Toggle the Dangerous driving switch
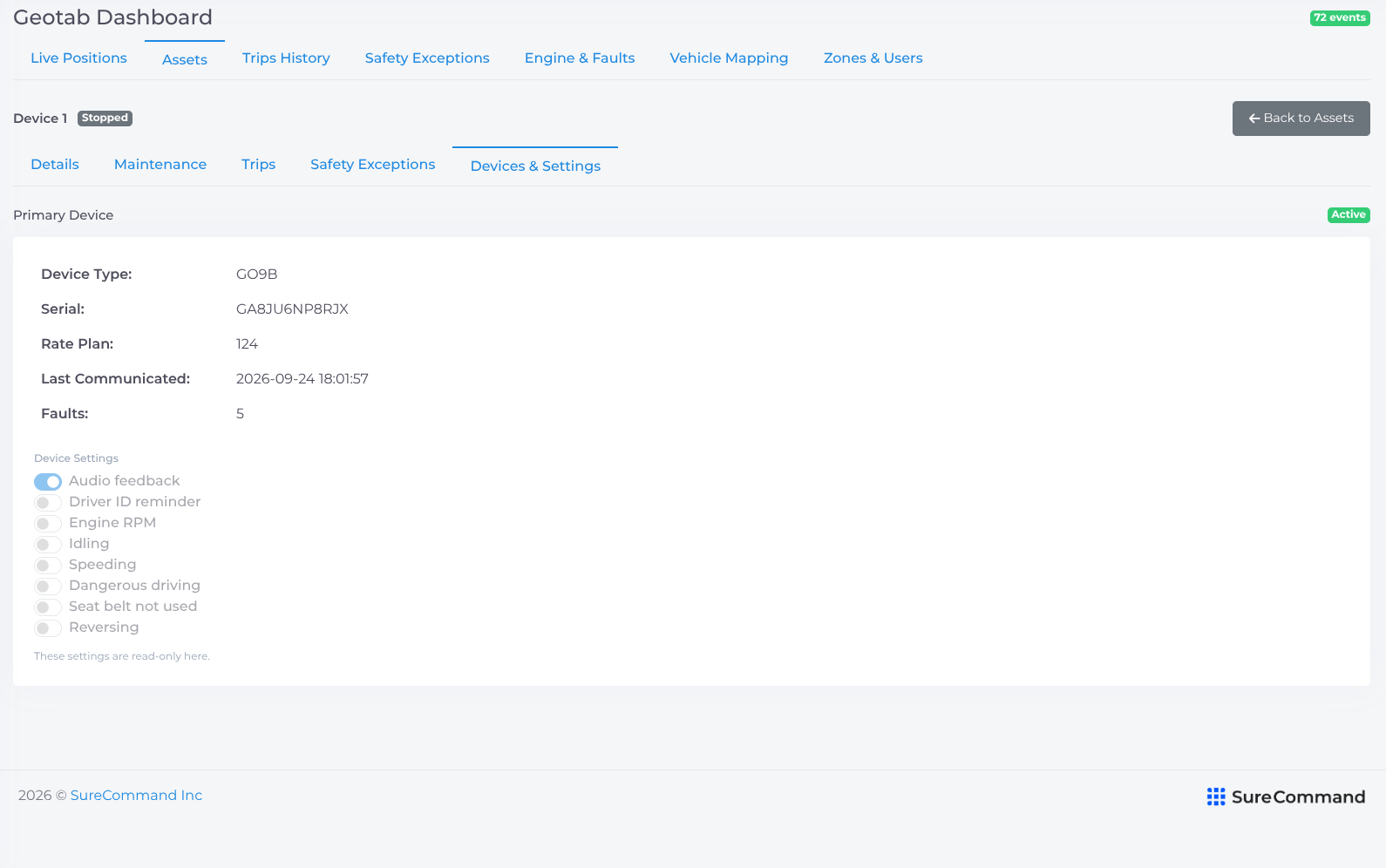The image size is (1386, 868). tap(48, 587)
